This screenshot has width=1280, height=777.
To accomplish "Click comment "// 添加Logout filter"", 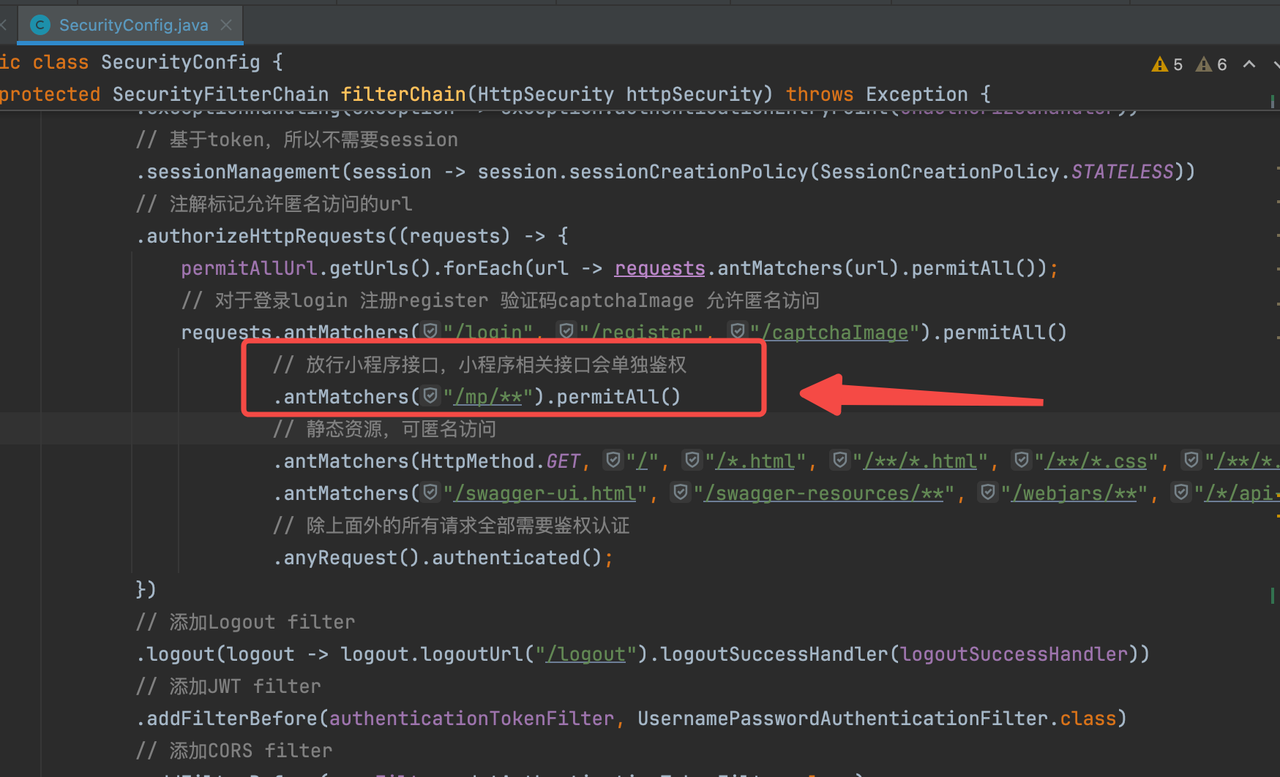I will [x=245, y=622].
